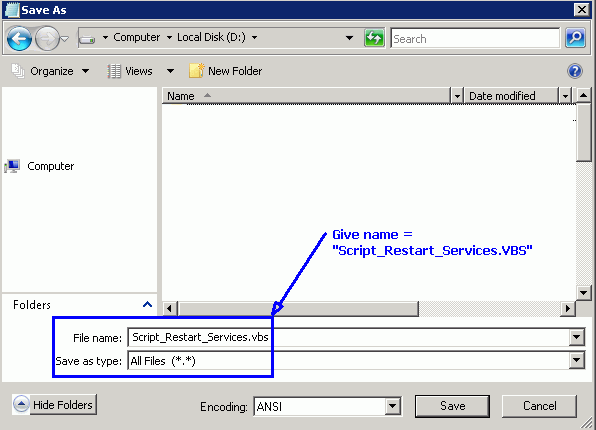Click the Hide Folders button
Screen dimensions: 596x430
pos(63,405)
